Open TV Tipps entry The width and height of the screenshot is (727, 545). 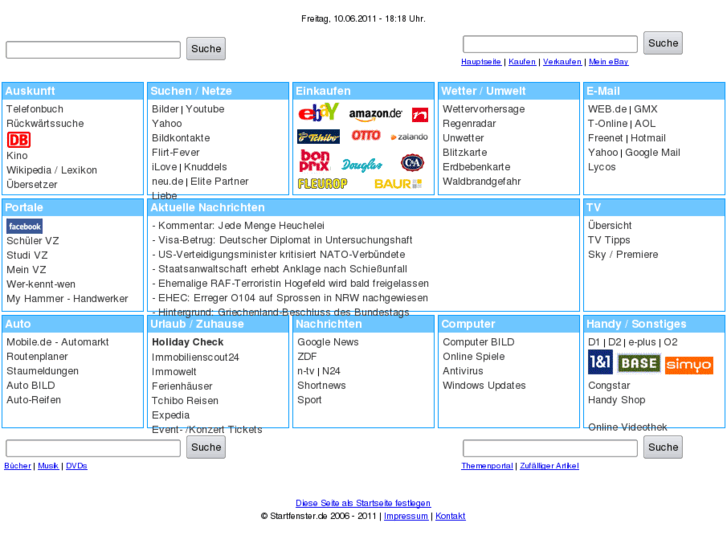[x=609, y=240]
